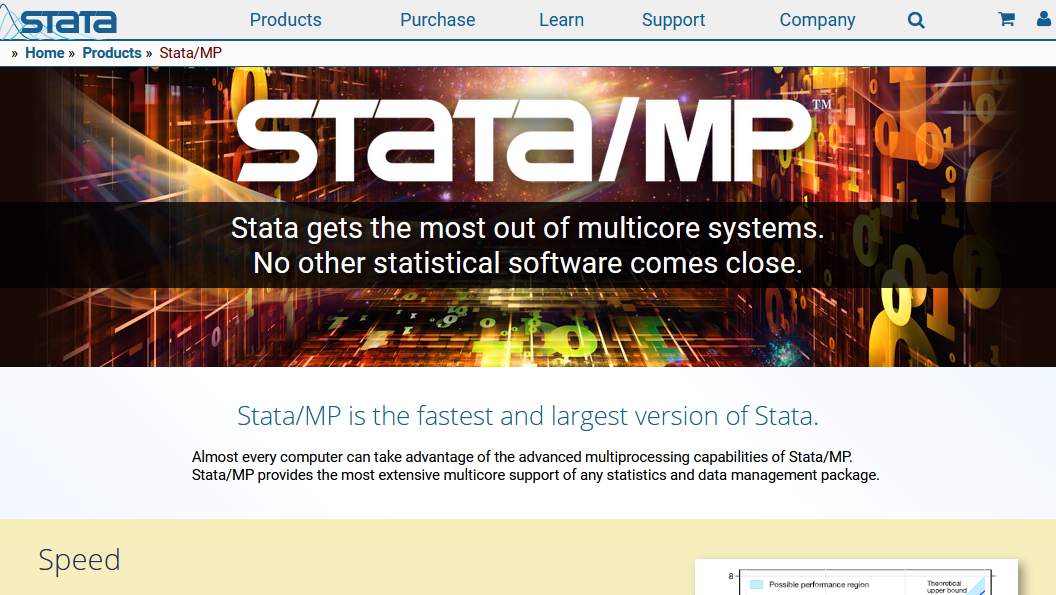1056x595 pixels.
Task: Click 'No other statistical software comes close' text
Action: 527,263
